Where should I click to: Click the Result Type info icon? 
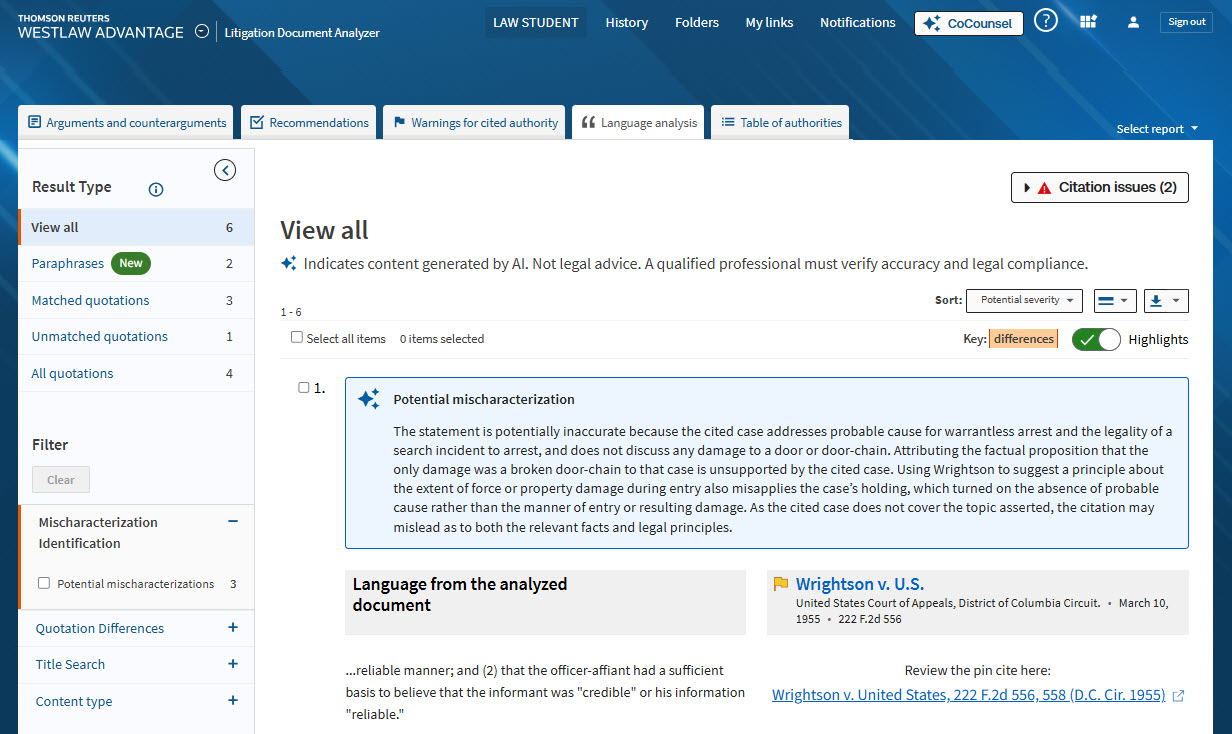(155, 189)
